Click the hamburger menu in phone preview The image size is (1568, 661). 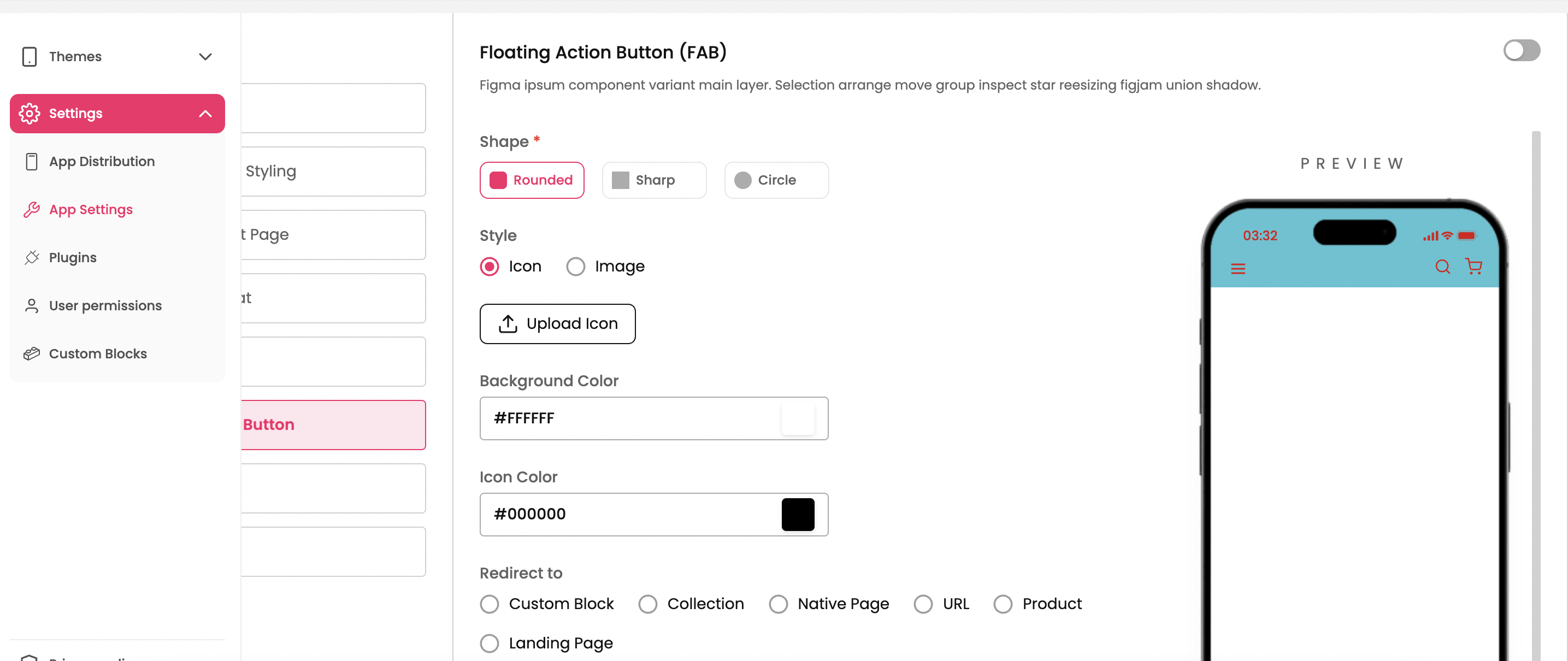pyautogui.click(x=1237, y=268)
